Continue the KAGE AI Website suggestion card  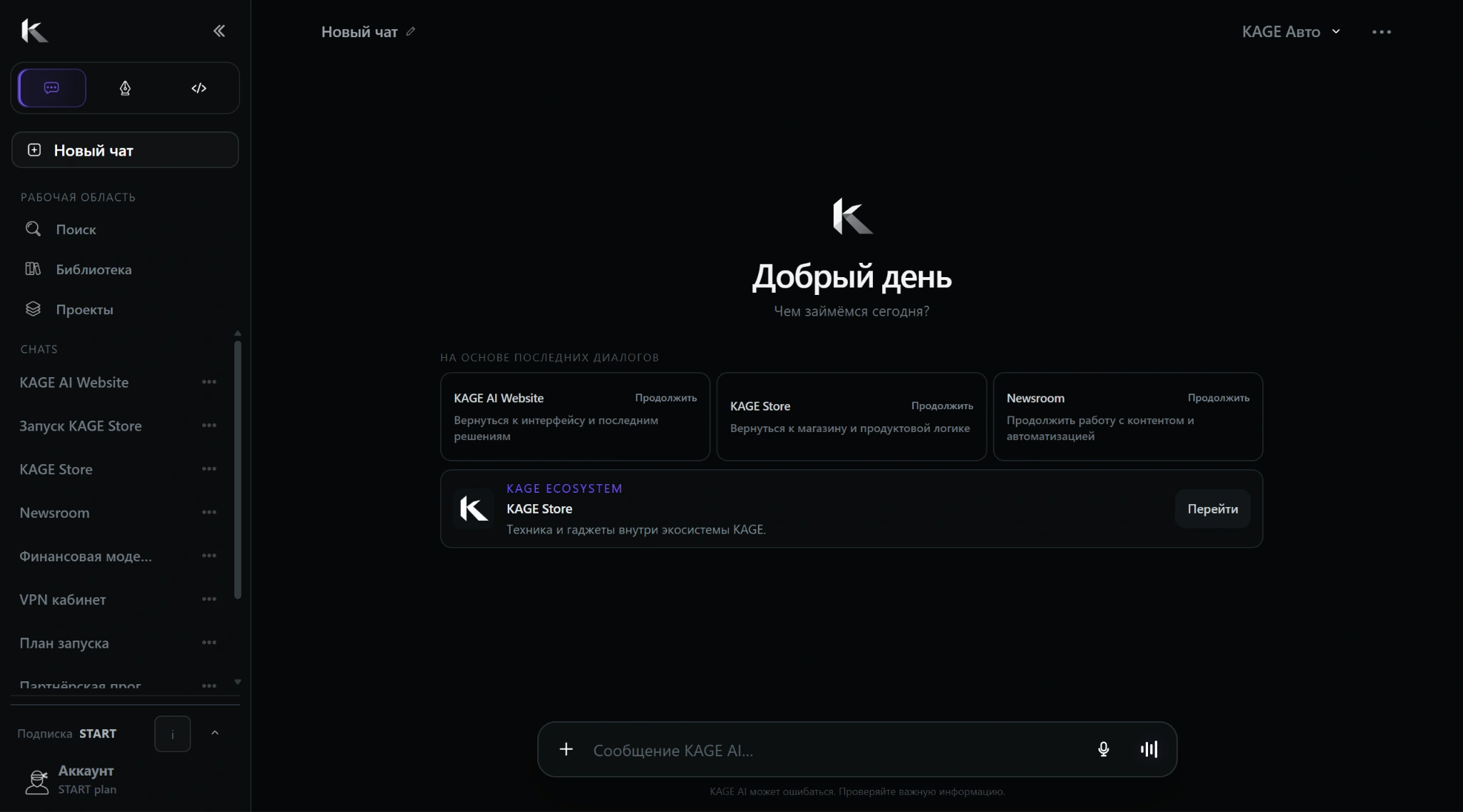[666, 398]
